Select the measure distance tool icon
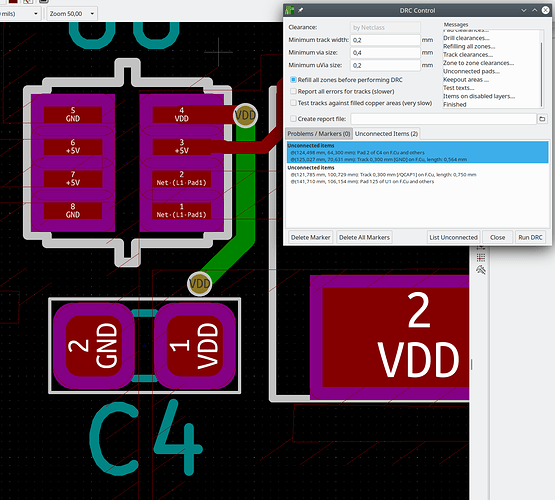Viewport: 555px width, 500px height. tap(481, 270)
